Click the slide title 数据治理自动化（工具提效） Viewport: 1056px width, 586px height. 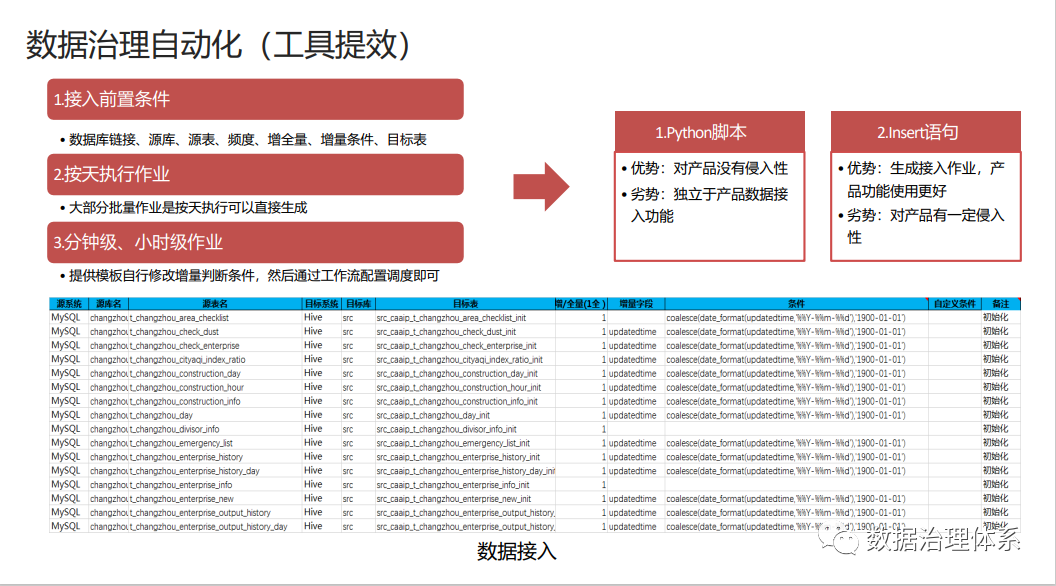click(218, 45)
